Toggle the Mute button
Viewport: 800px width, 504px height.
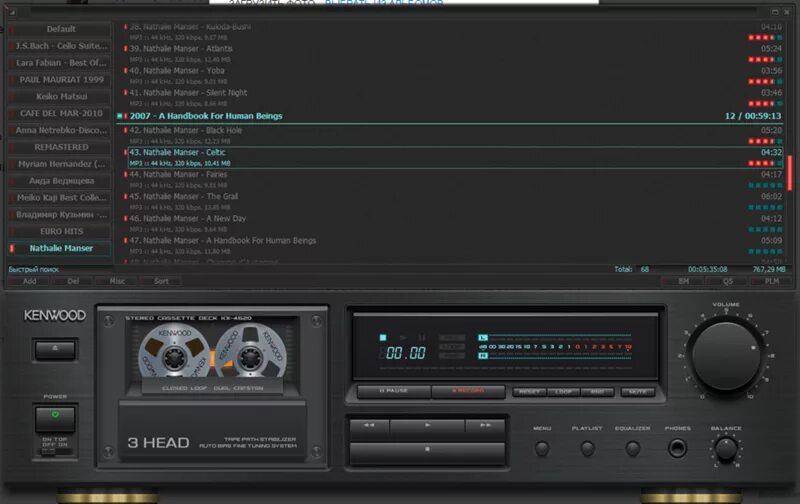click(637, 392)
